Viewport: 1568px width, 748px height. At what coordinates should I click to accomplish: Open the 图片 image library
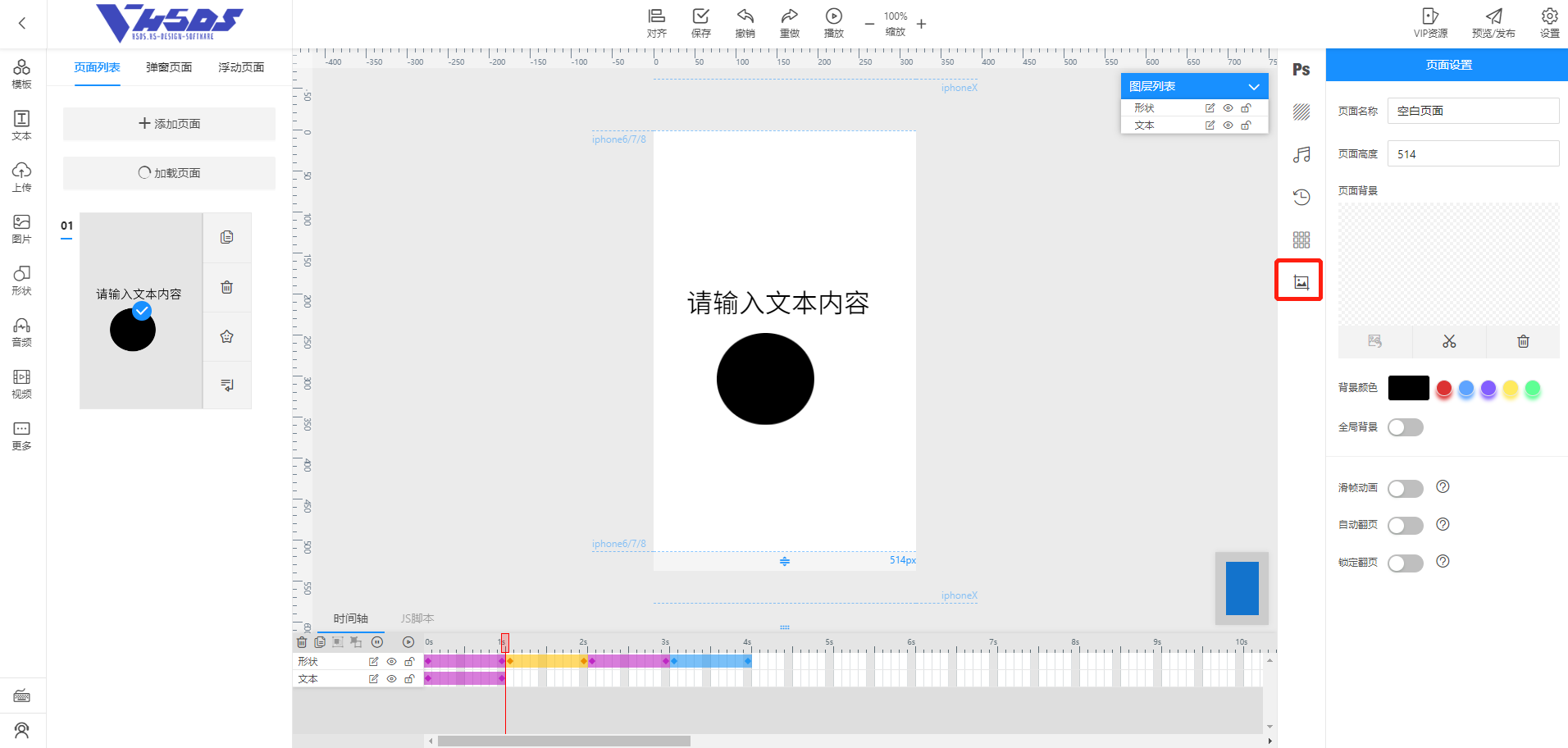pos(22,229)
